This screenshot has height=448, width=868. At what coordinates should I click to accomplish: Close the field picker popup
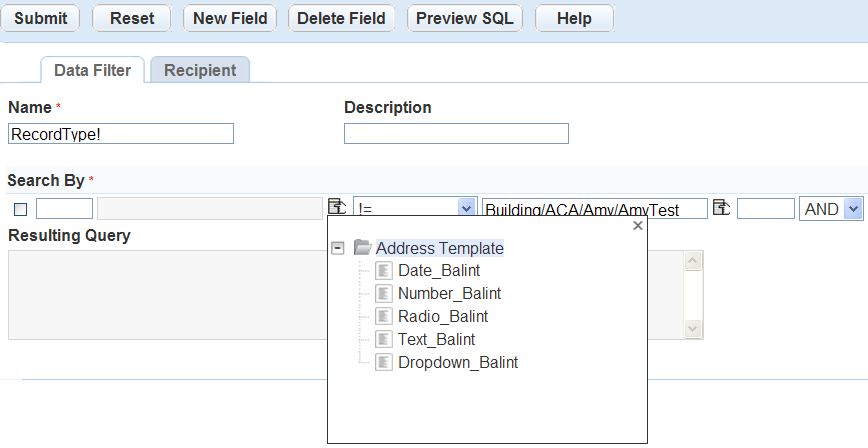click(637, 227)
